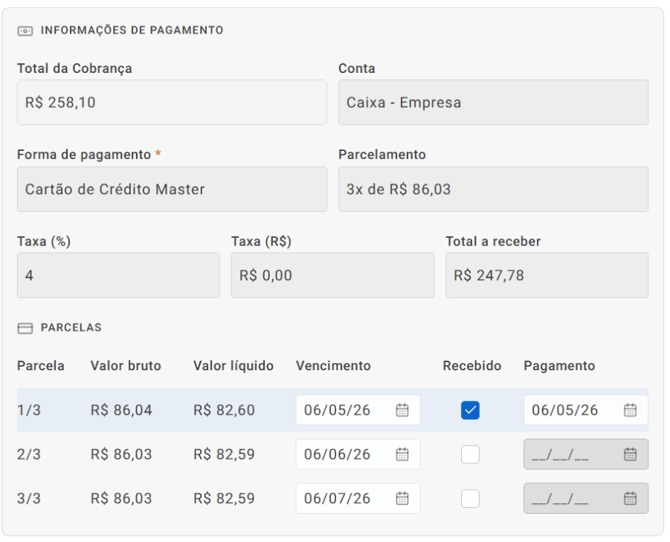Open the Conta field Caixa - Empresa

point(494,103)
